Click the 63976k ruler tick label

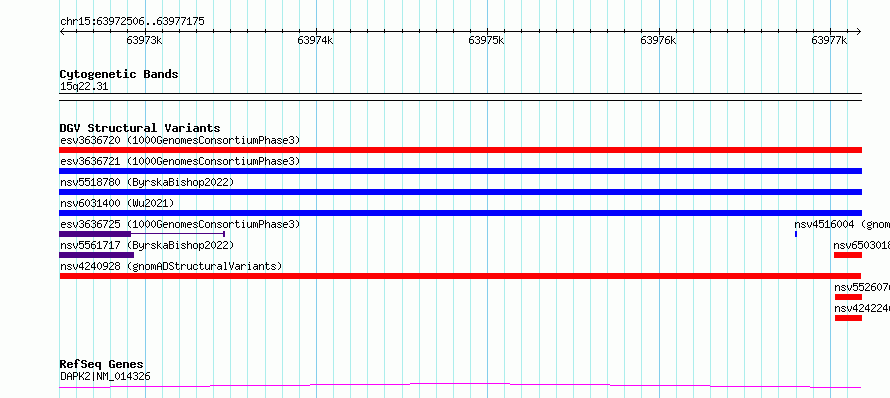[x=658, y=40]
